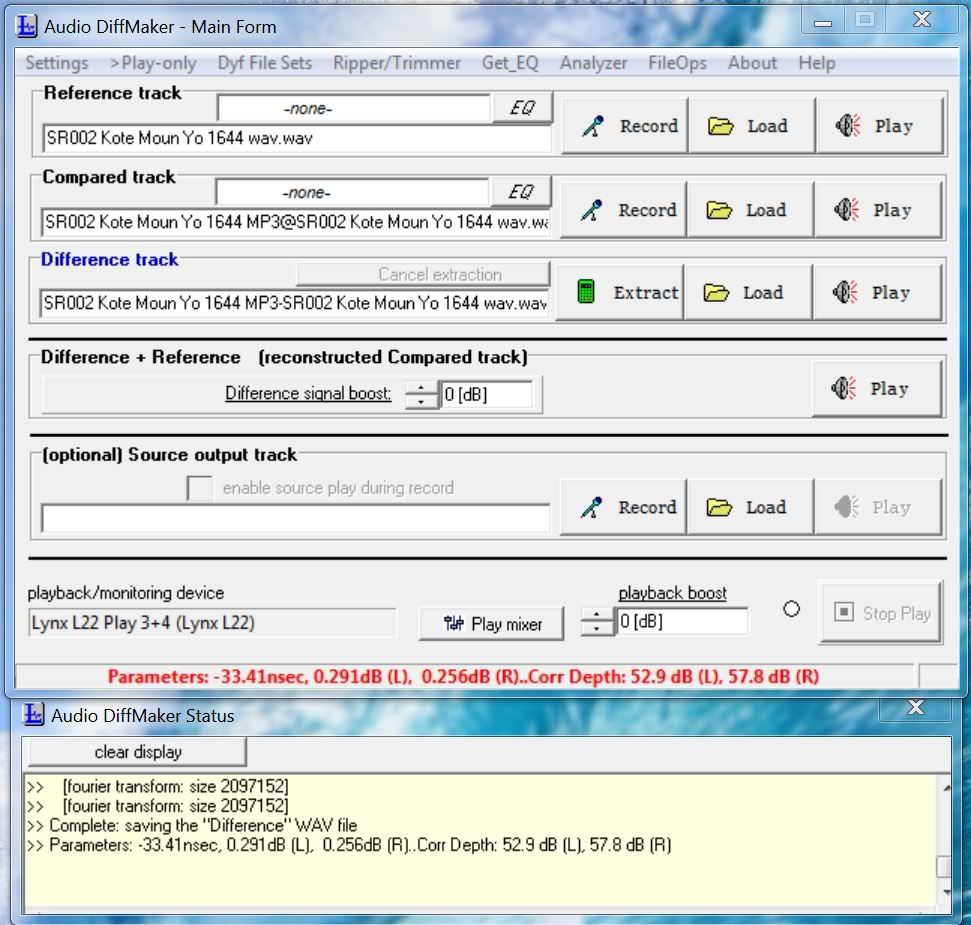Click the Audio DiffMaker Main Form title icon
971x925 pixels.
(x=26, y=26)
